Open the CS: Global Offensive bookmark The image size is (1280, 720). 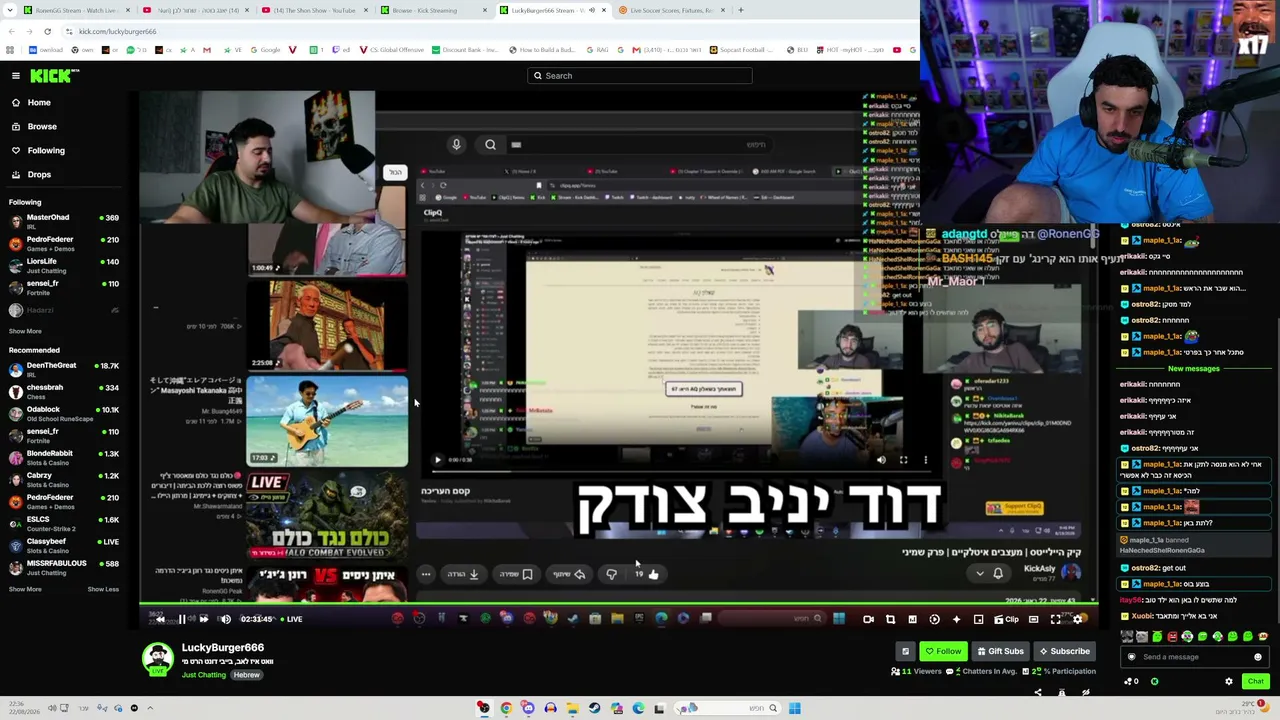pos(391,50)
